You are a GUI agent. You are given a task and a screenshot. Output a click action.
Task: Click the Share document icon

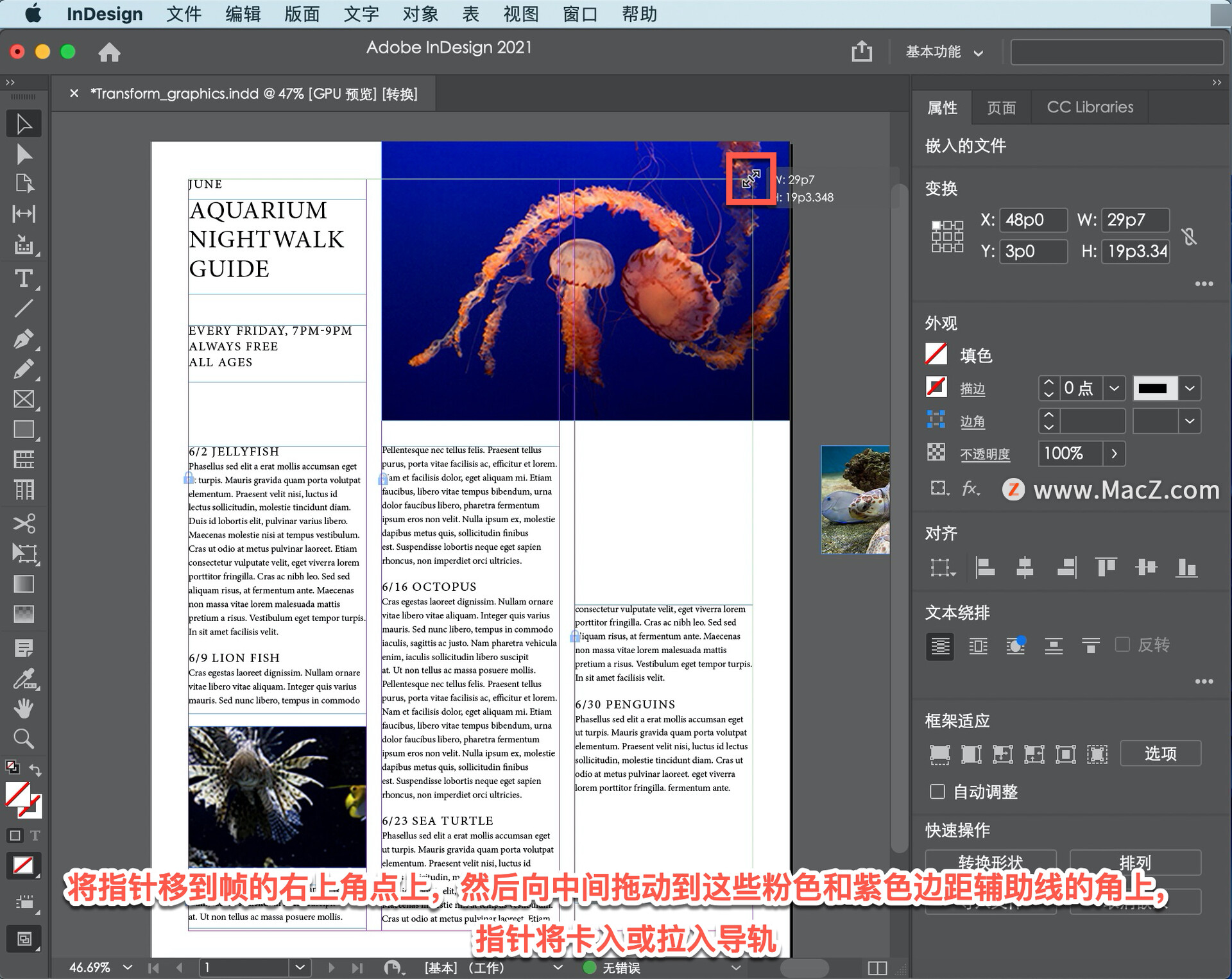click(x=861, y=51)
